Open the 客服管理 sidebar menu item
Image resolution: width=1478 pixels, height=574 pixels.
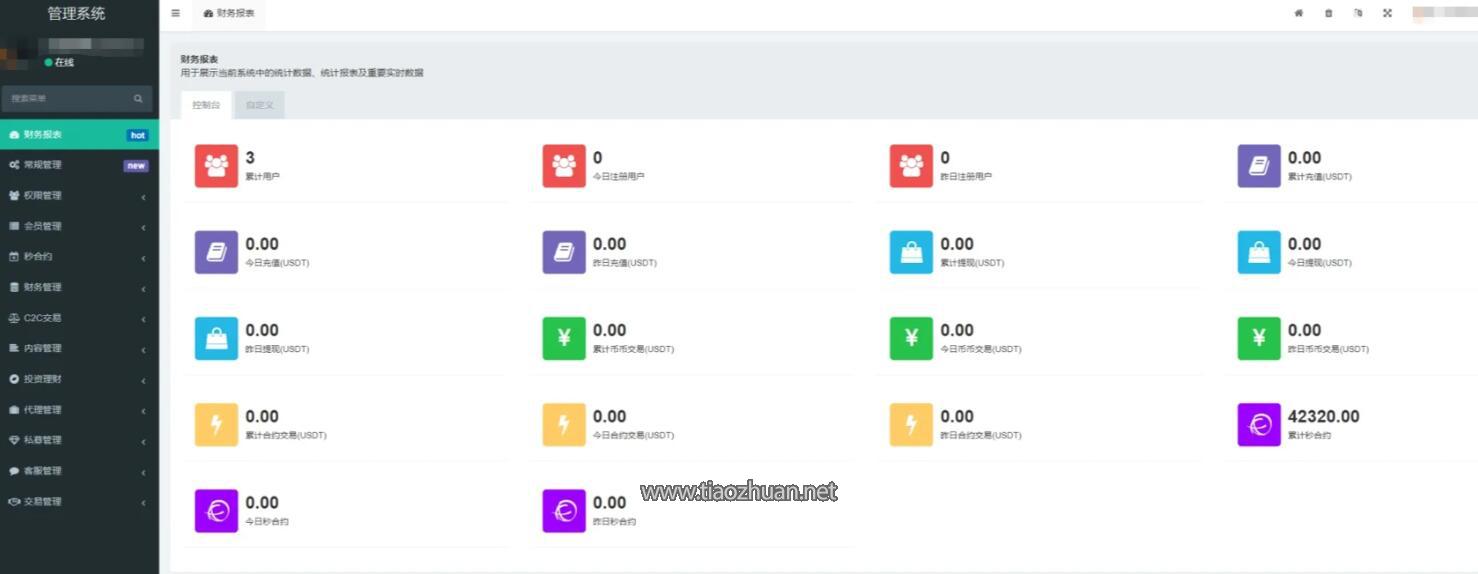pos(79,471)
